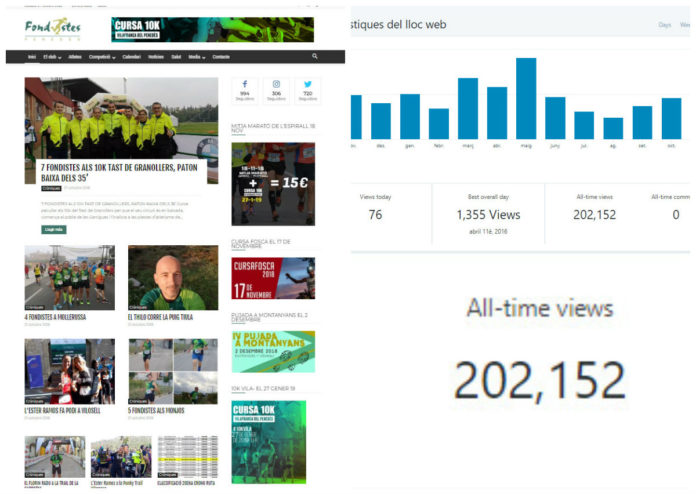The width and height of the screenshot is (696, 494).
Task: Switch the stats chart to Days view
Action: point(665,25)
